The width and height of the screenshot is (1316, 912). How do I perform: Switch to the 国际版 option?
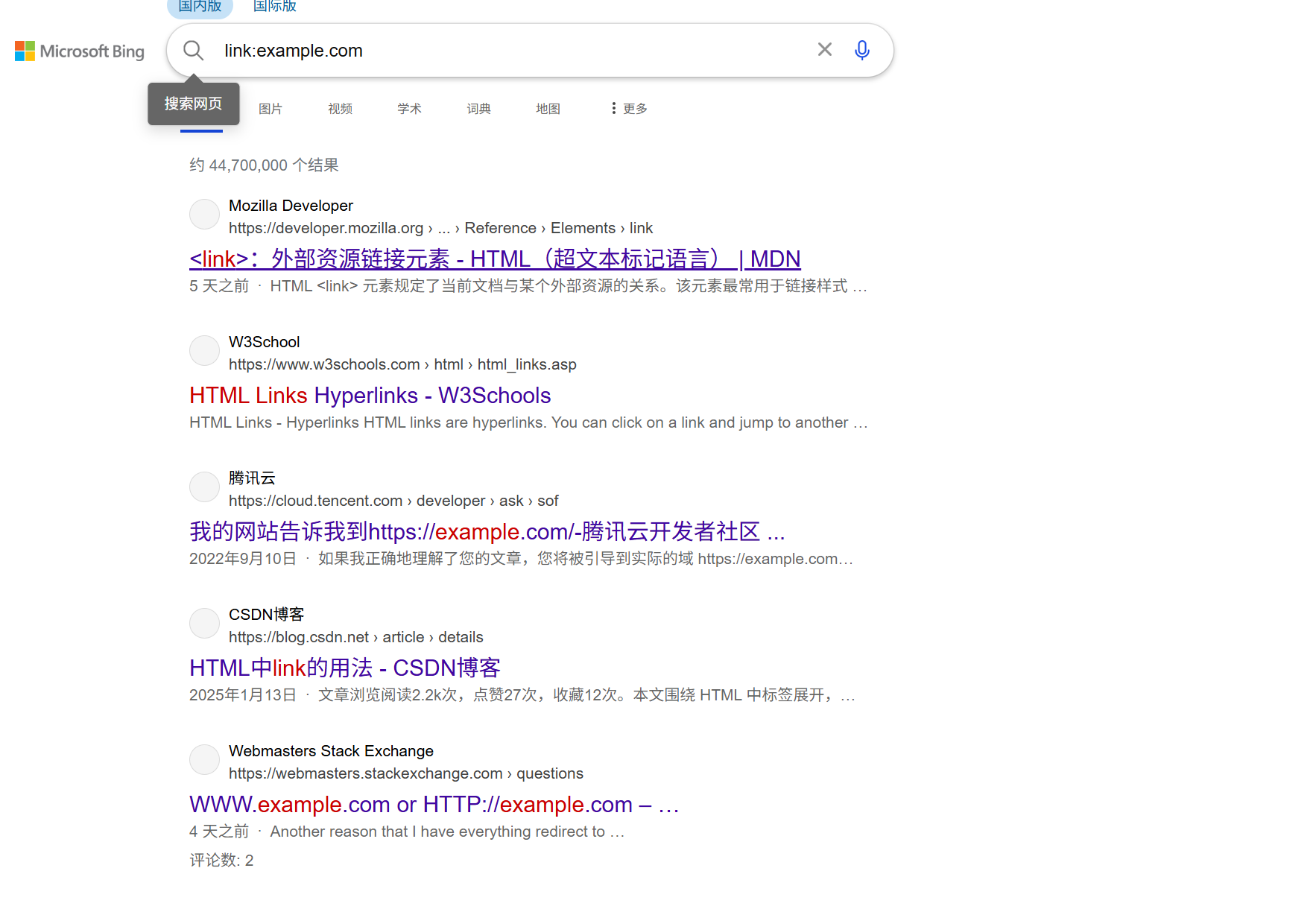[x=273, y=6]
